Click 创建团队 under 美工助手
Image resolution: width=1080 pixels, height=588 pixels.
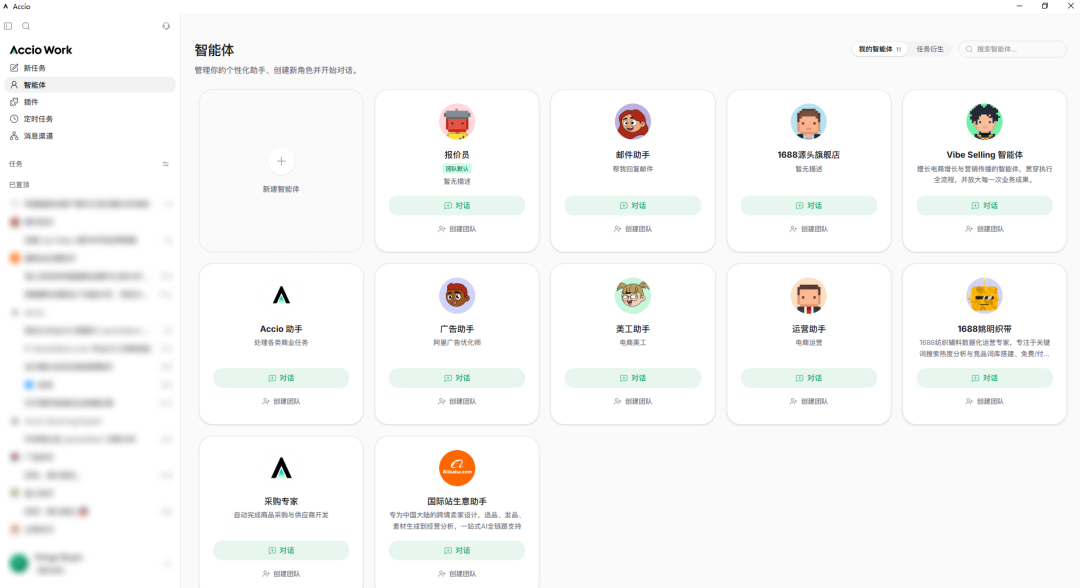point(632,401)
